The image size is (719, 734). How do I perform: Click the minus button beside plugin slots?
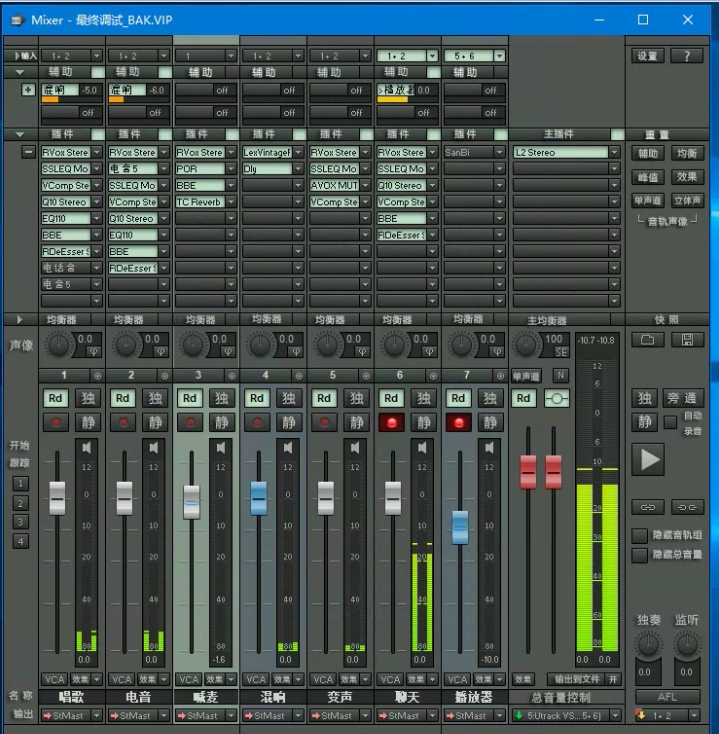[29, 152]
